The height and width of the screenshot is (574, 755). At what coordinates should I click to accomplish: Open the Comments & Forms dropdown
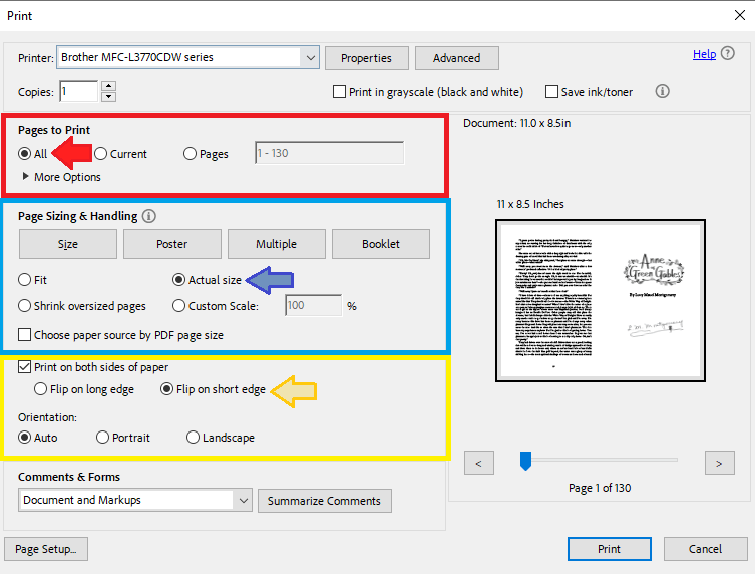[243, 500]
